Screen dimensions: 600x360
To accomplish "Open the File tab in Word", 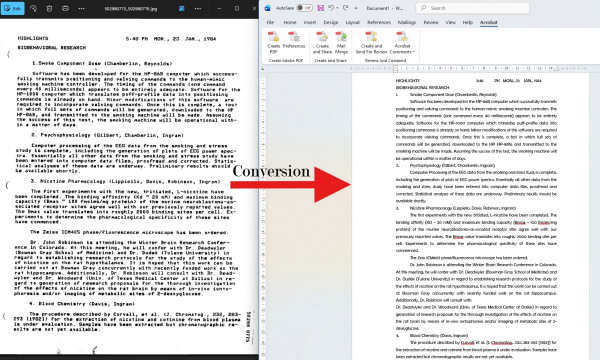I will 270,23.
